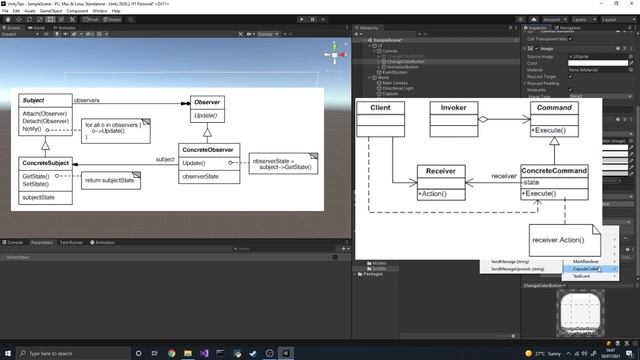The height and width of the screenshot is (360, 640).
Task: Switch to the Game tab
Action: click(36, 28)
